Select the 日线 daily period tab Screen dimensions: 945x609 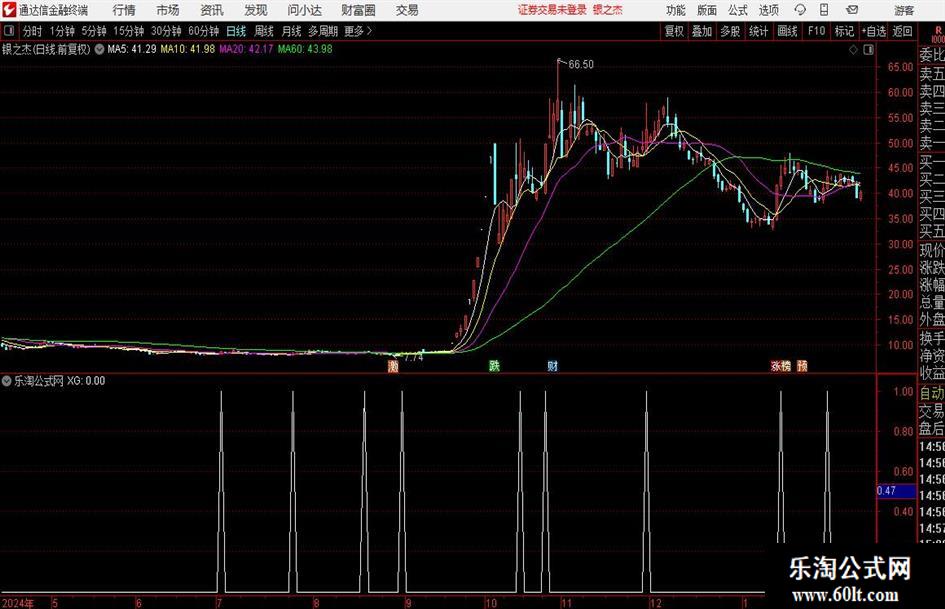click(236, 31)
